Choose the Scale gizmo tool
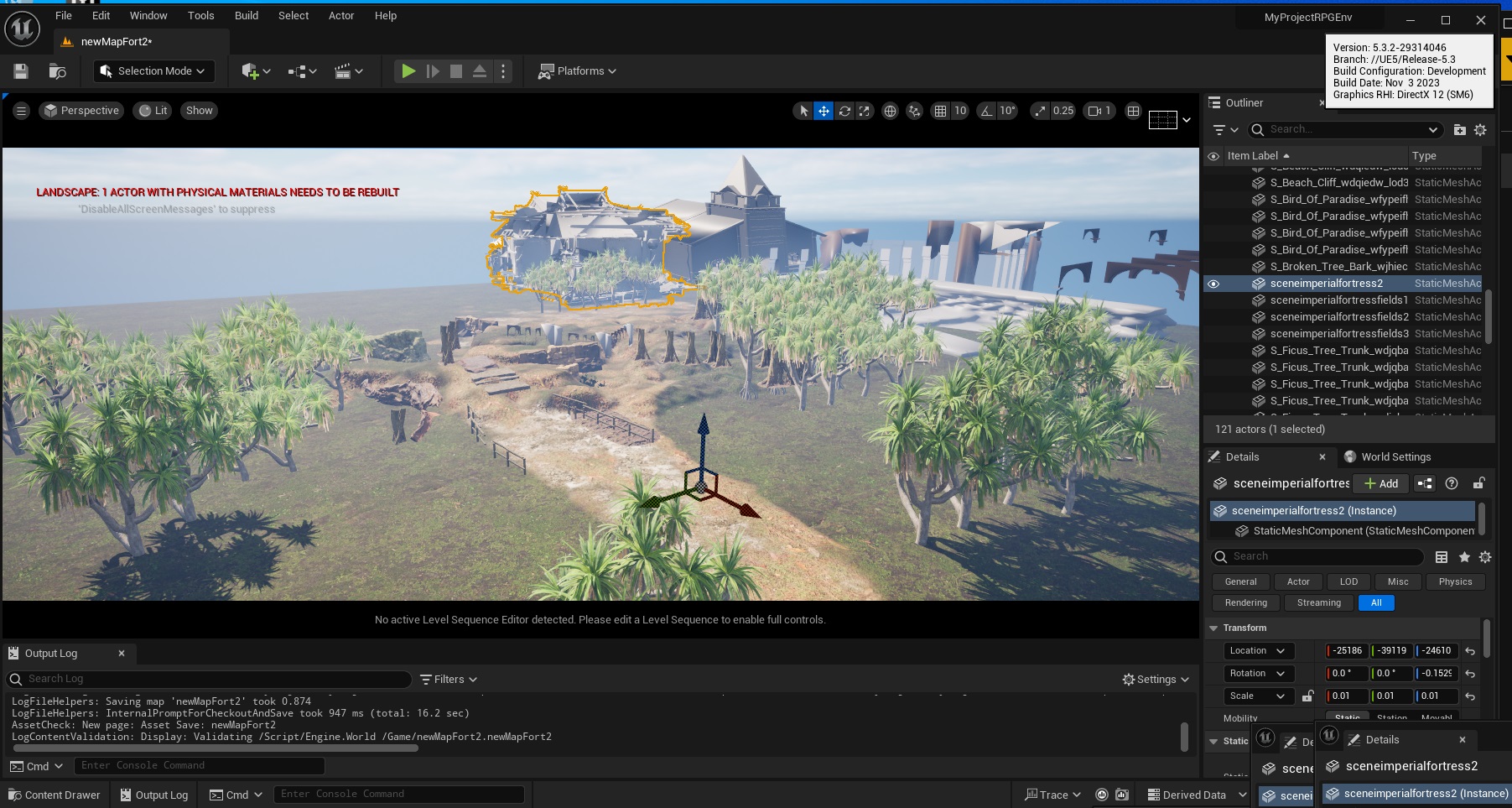The width and height of the screenshot is (1512, 808). (x=865, y=111)
